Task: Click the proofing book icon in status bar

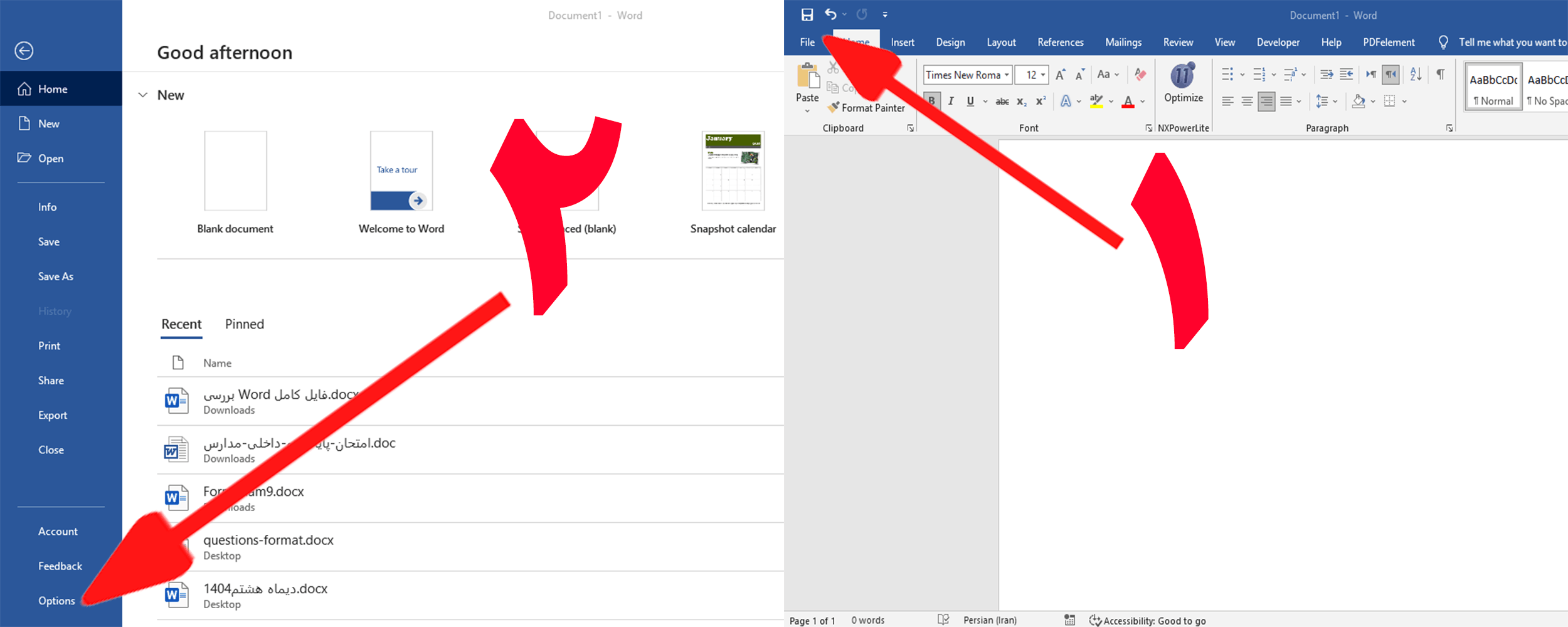Action: tap(943, 619)
